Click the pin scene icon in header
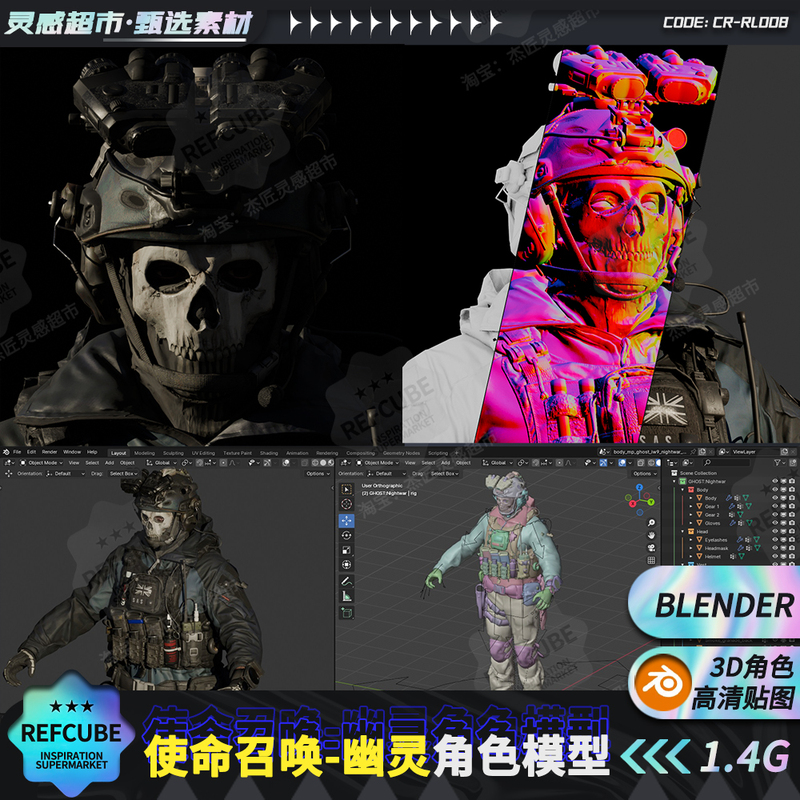The height and width of the screenshot is (800, 800). tap(693, 452)
